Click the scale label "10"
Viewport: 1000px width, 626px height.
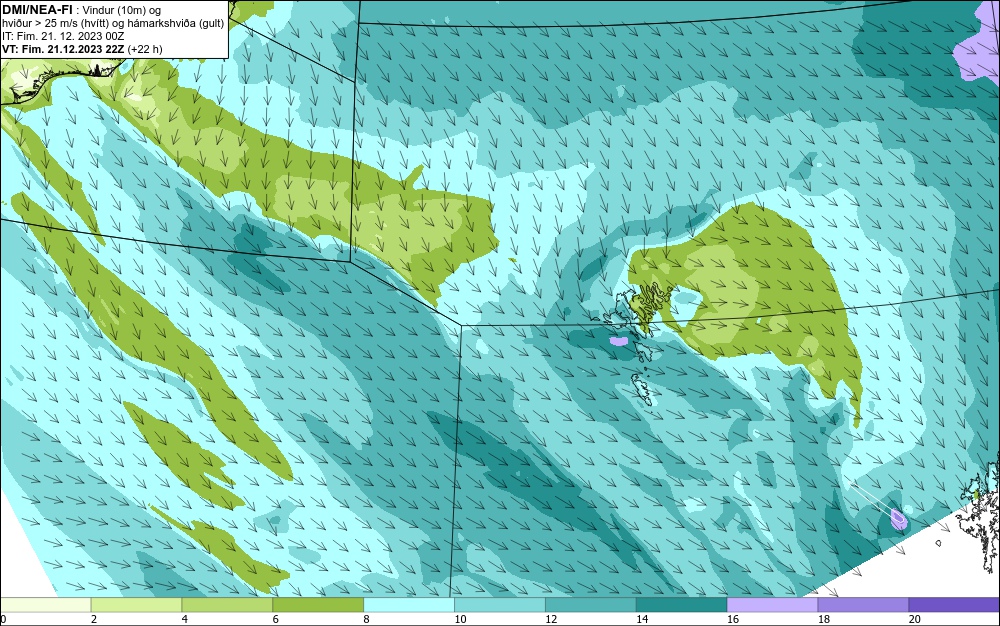[460, 619]
